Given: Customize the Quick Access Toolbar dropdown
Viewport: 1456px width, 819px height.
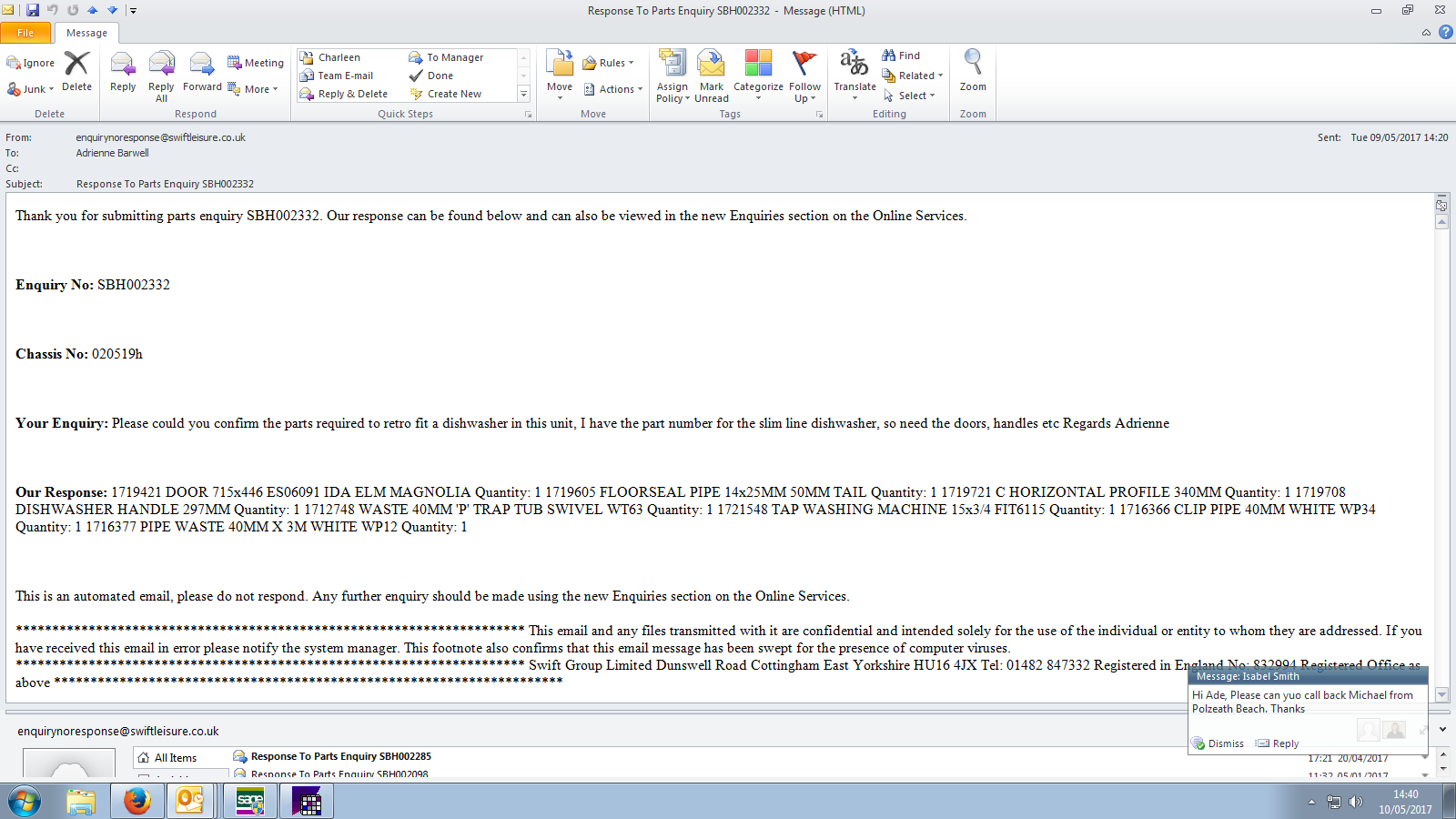Looking at the screenshot, I should pos(133,11).
